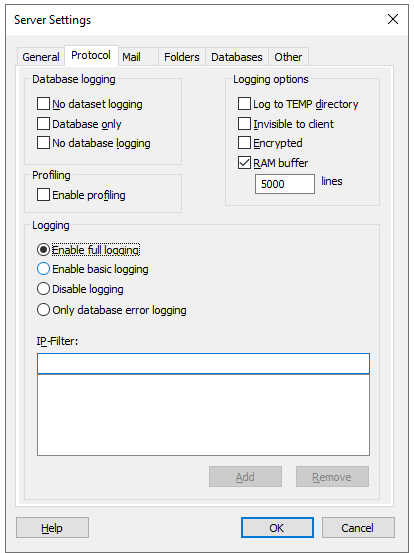This screenshot has width=414, height=553.
Task: Switch to the Other tab
Action: click(288, 57)
